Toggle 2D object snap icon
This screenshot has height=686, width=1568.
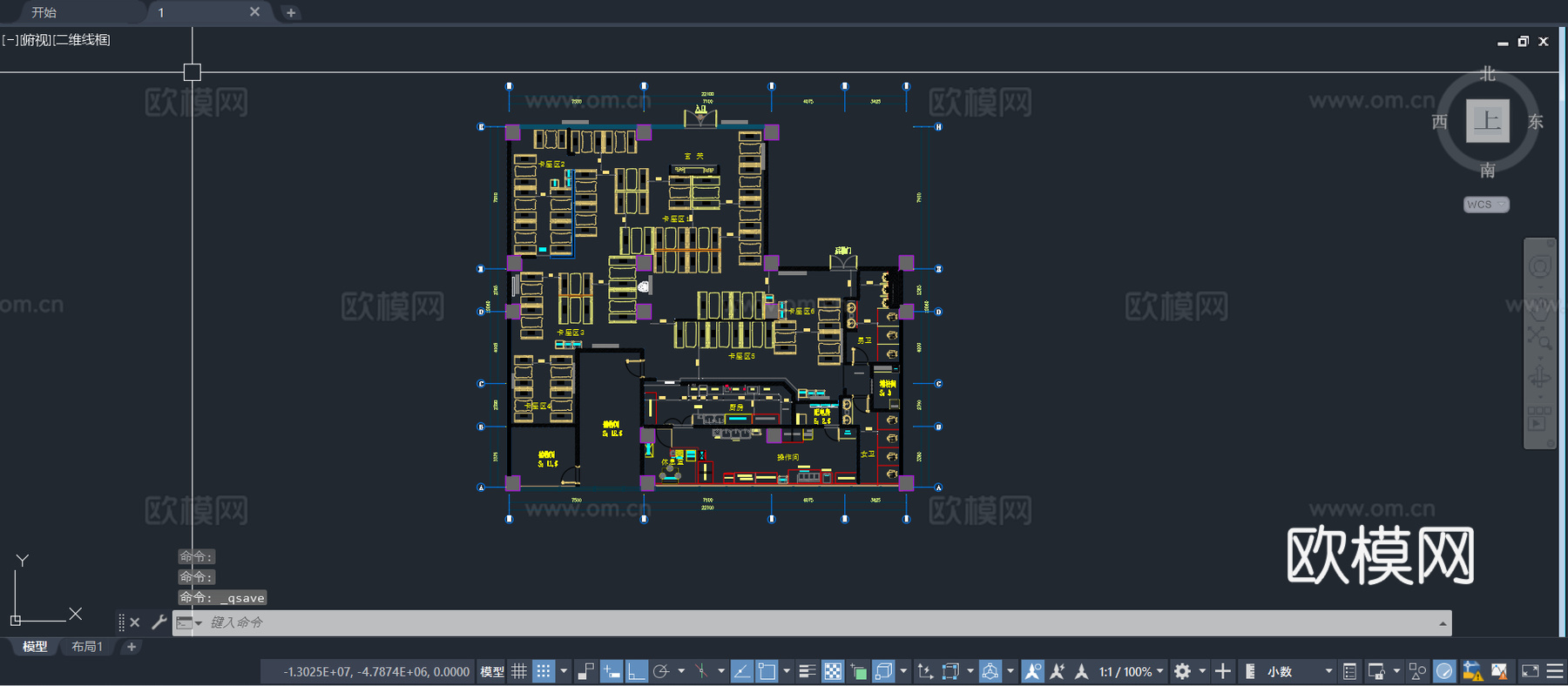767,671
